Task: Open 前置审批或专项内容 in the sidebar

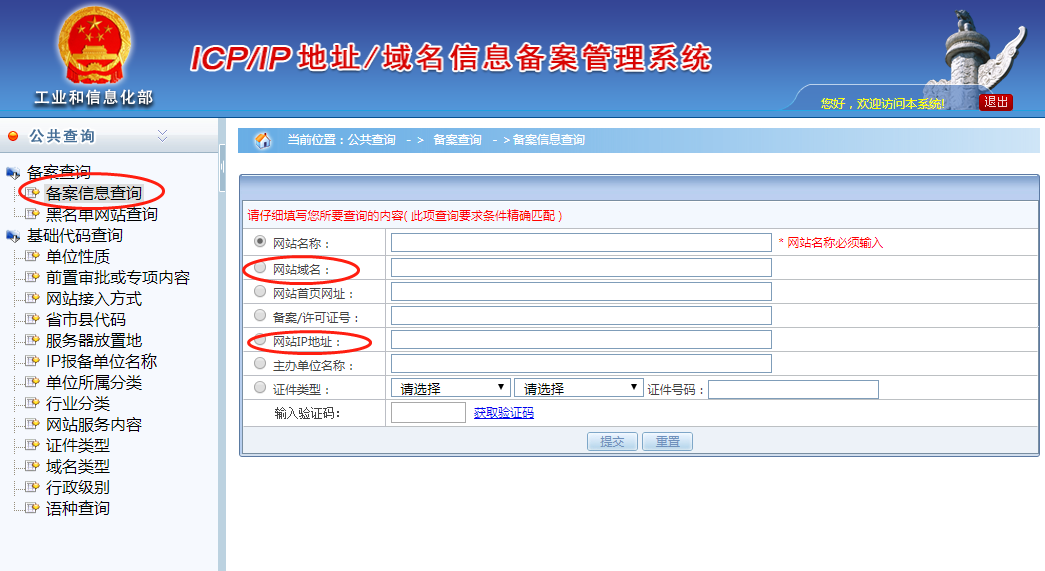Action: click(117, 277)
